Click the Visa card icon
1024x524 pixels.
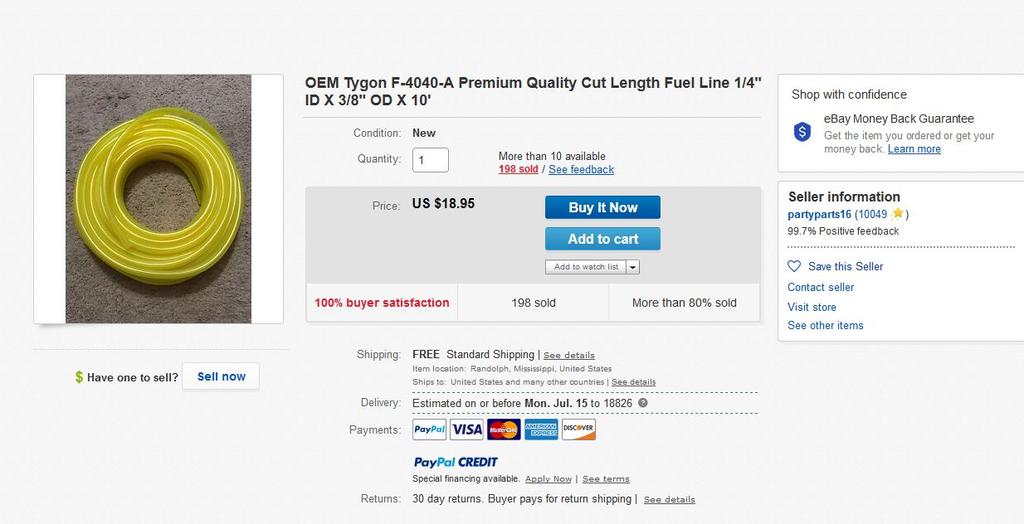(467, 429)
